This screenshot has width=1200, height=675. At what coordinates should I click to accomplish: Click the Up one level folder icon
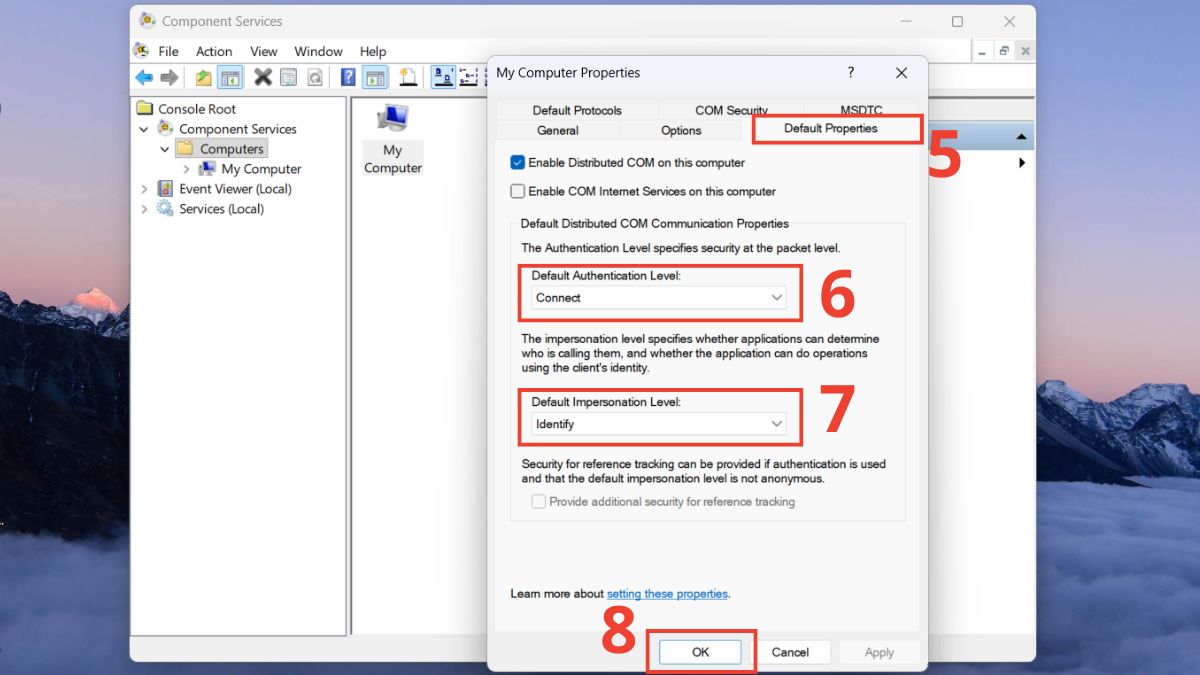pos(204,78)
